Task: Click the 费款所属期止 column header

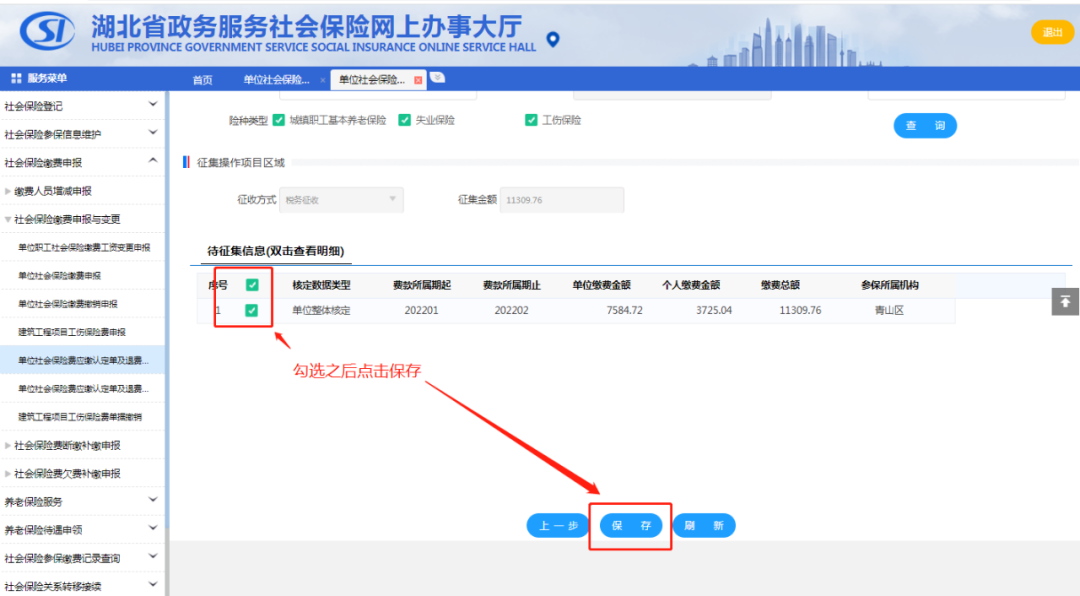Action: 512,285
